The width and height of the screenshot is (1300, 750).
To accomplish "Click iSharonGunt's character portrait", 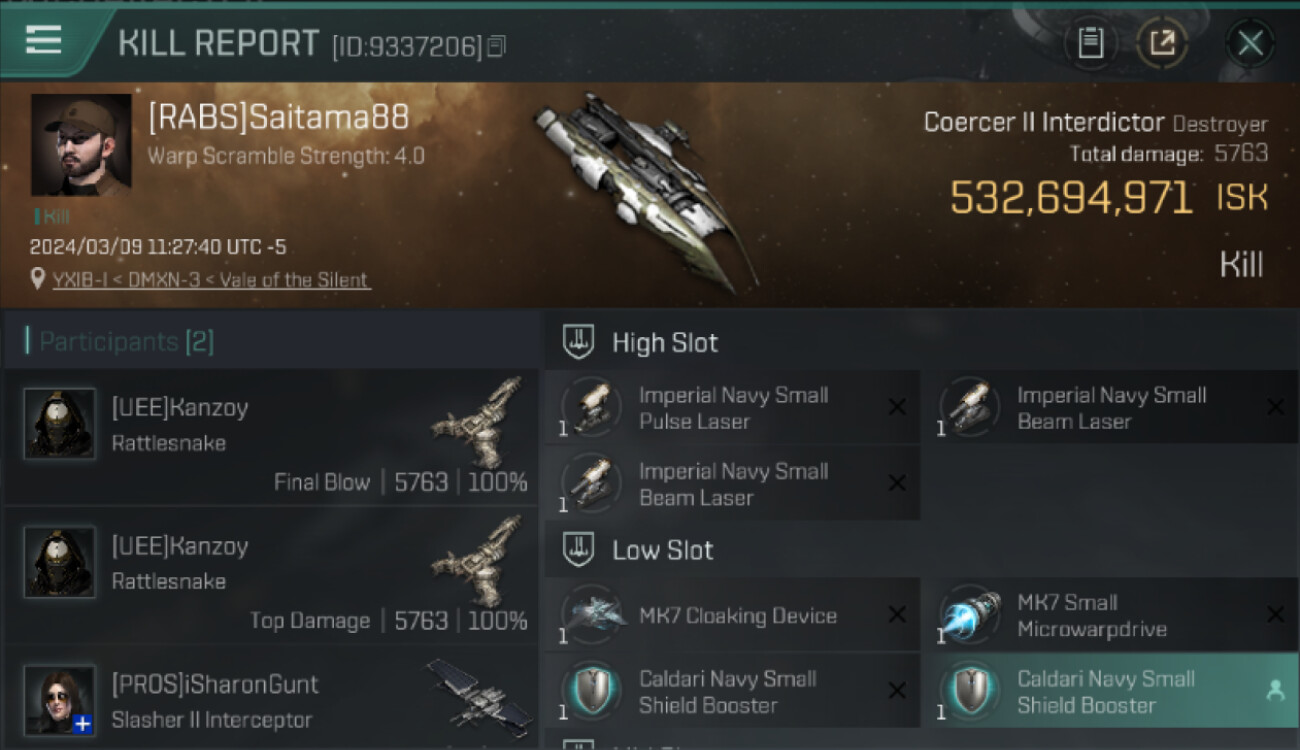I will 60,699.
